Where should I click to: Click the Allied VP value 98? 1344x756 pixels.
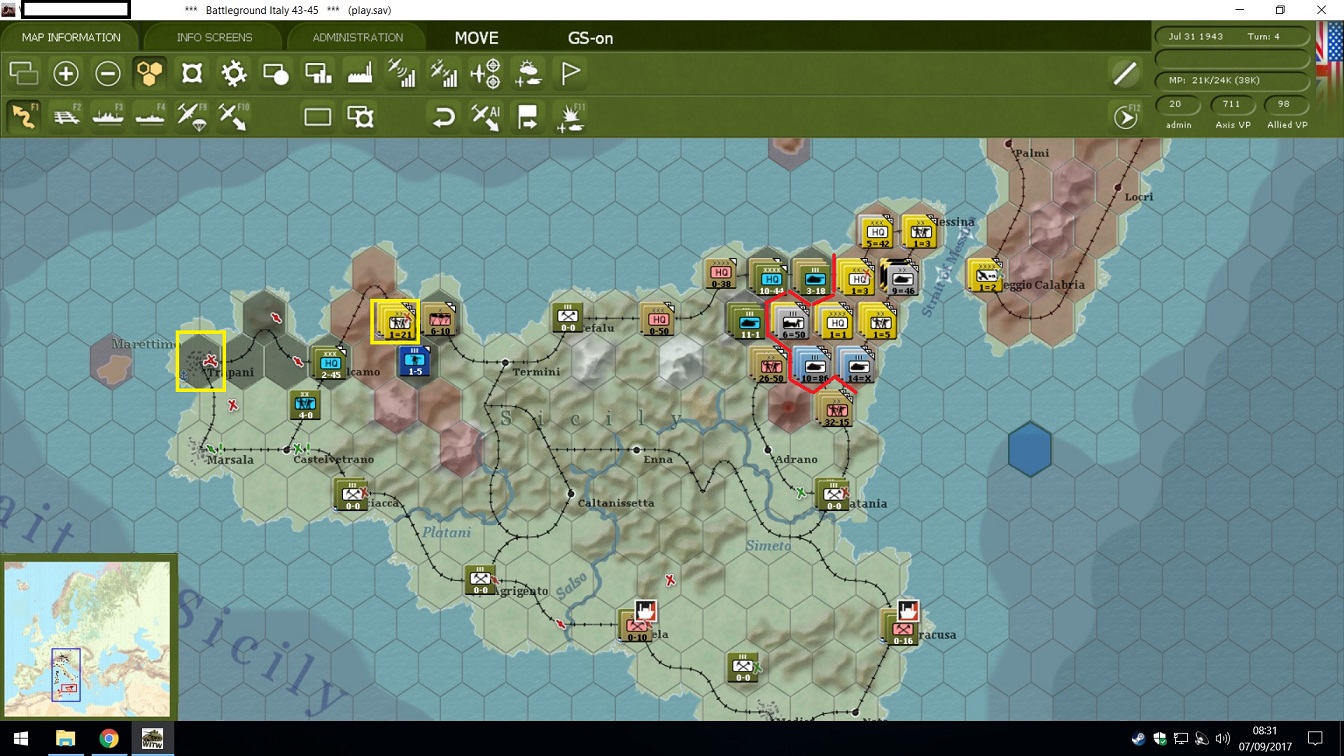(x=1284, y=104)
